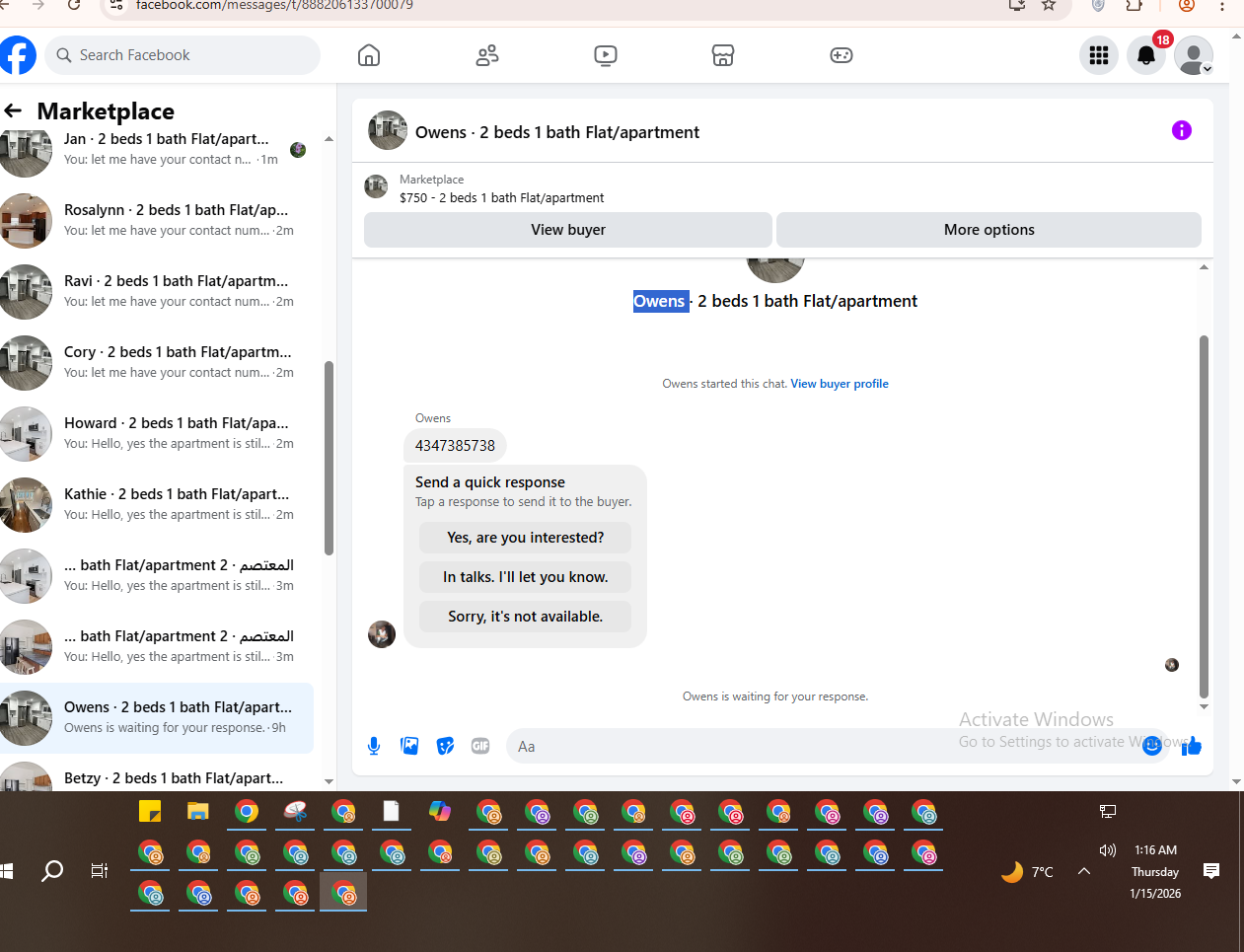
Task: Click the back arrow next to Marketplace
Action: pyautogui.click(x=13, y=110)
